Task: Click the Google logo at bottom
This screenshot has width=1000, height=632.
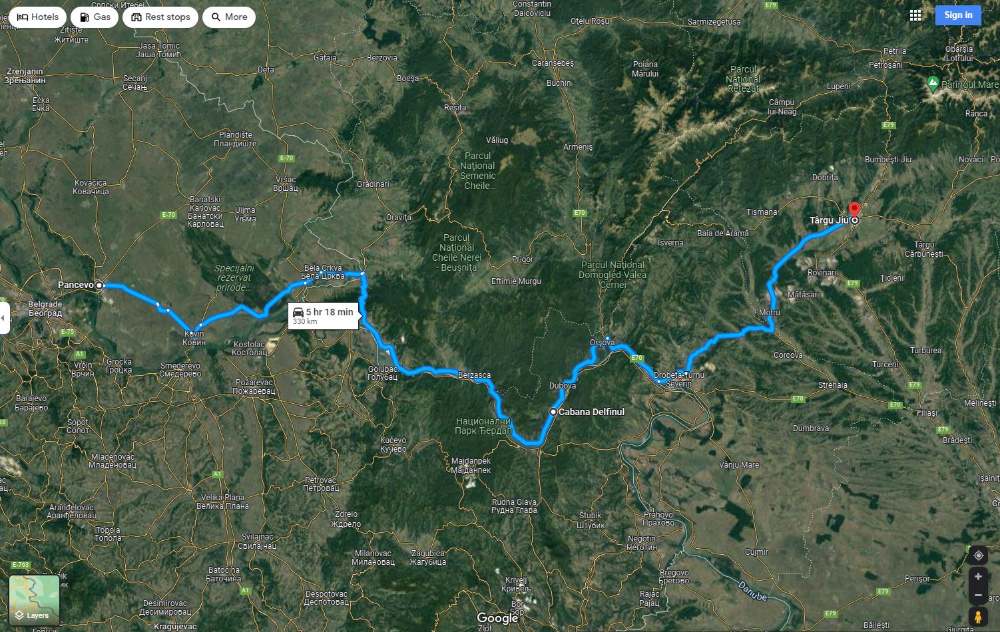Action: 497,618
